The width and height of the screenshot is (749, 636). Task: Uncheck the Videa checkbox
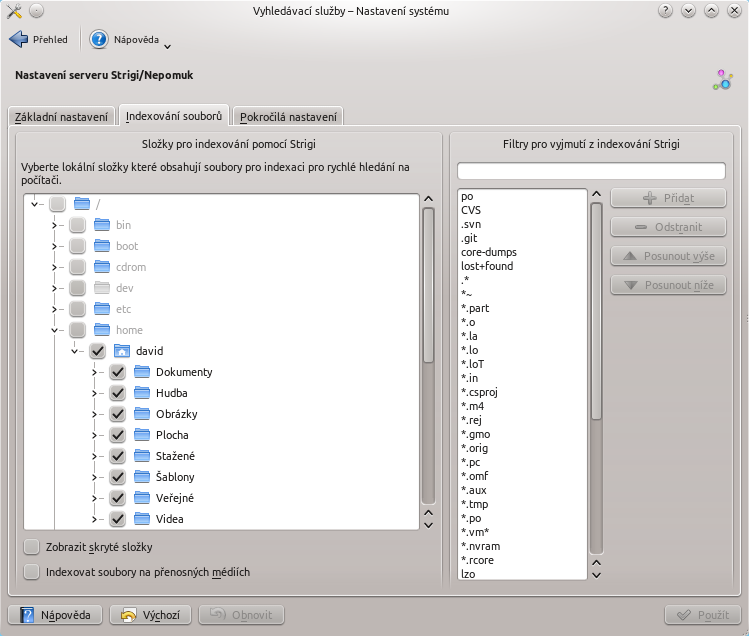[118, 519]
